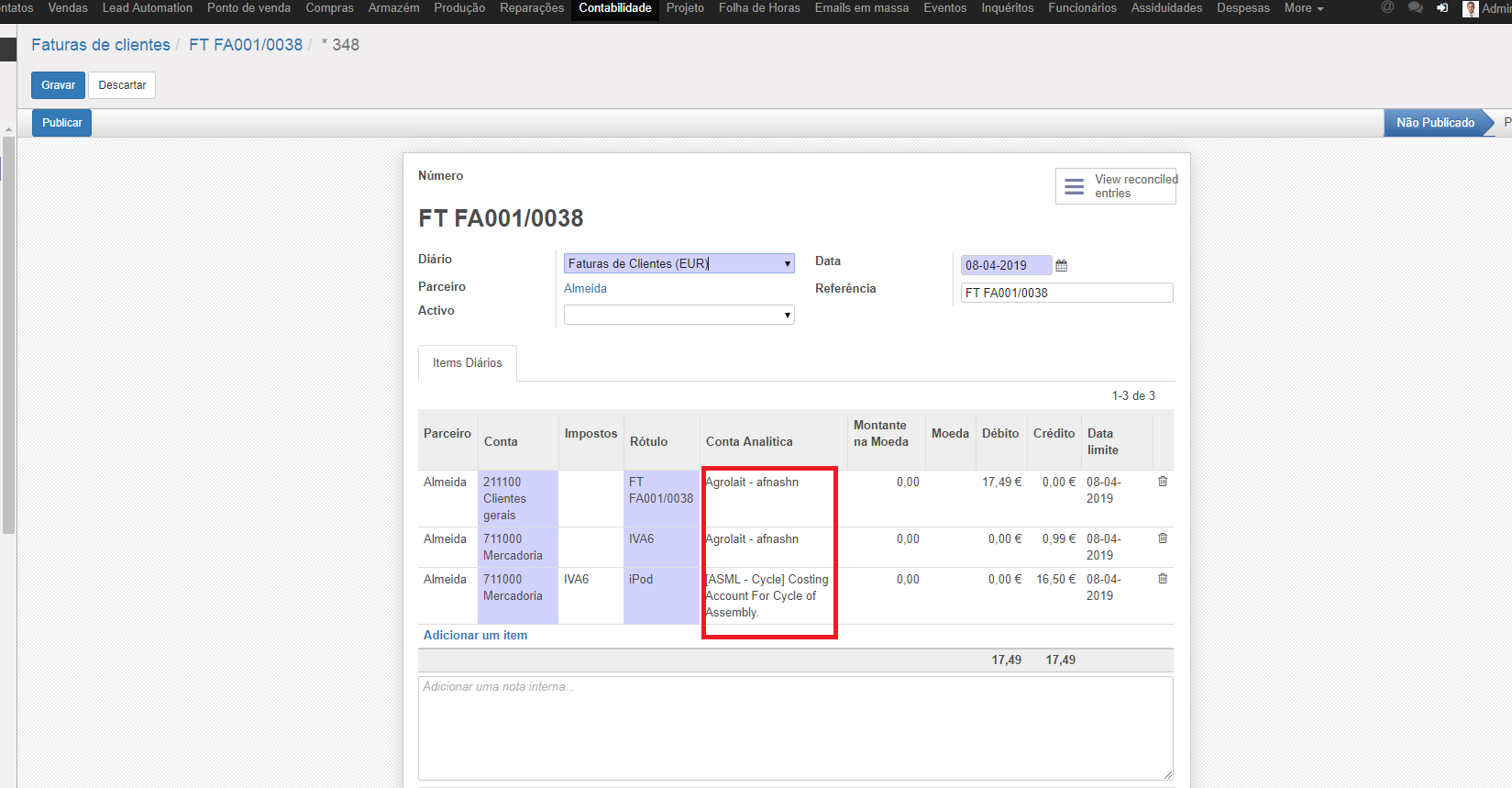Open the calendar date picker icon

tap(1062, 266)
